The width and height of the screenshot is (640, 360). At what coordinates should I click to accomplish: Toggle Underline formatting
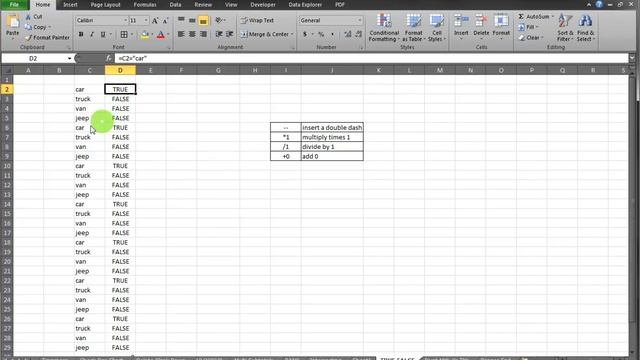coord(103,35)
